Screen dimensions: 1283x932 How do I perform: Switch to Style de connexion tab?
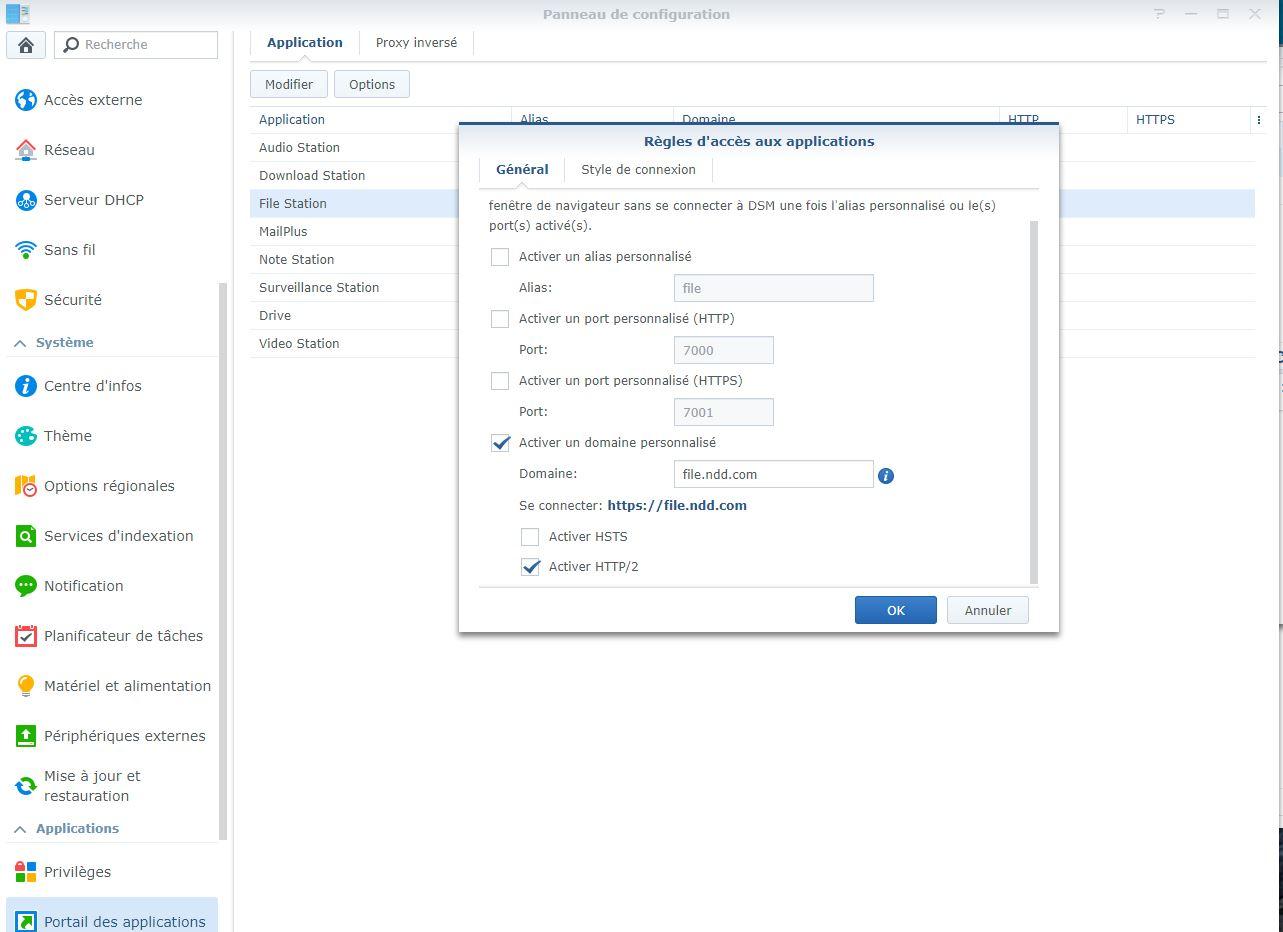pyautogui.click(x=638, y=170)
